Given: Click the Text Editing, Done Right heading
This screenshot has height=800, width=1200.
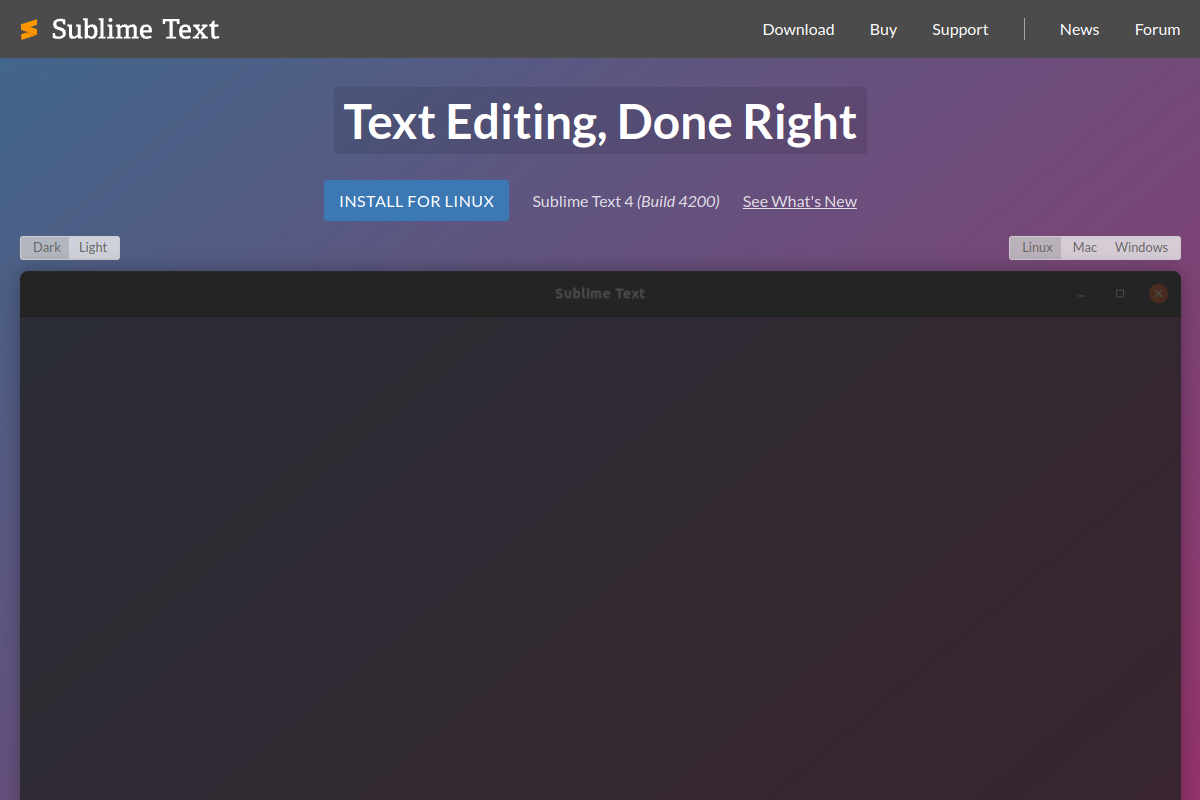Looking at the screenshot, I should click(x=600, y=121).
